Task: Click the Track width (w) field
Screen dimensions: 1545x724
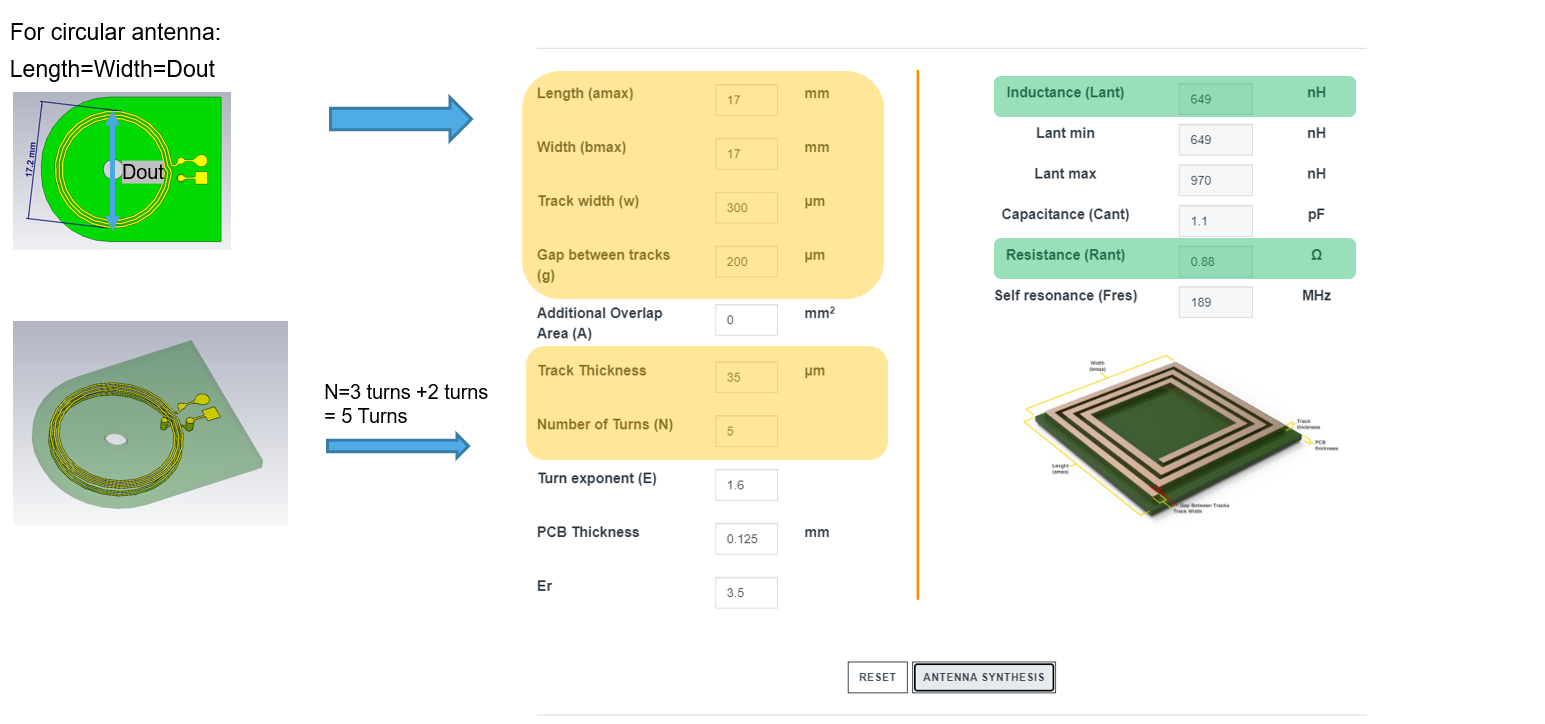Action: pyautogui.click(x=746, y=208)
